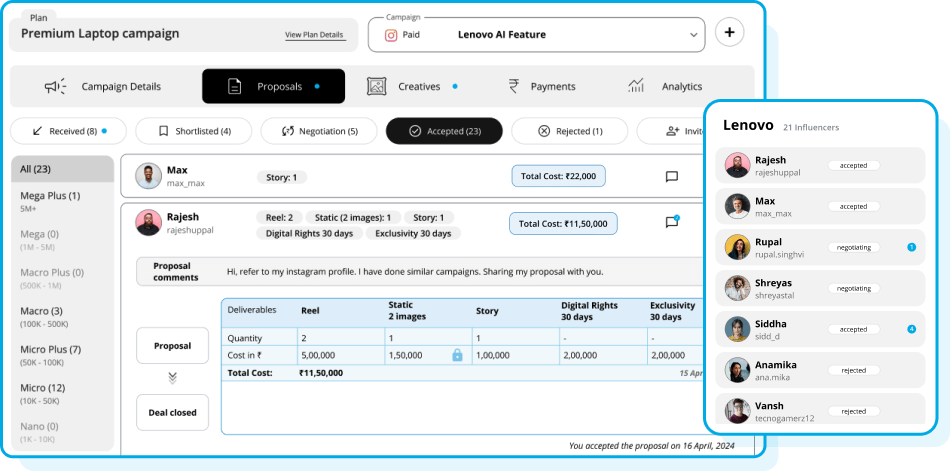Click Siddha's notification badge showing 4

point(912,329)
